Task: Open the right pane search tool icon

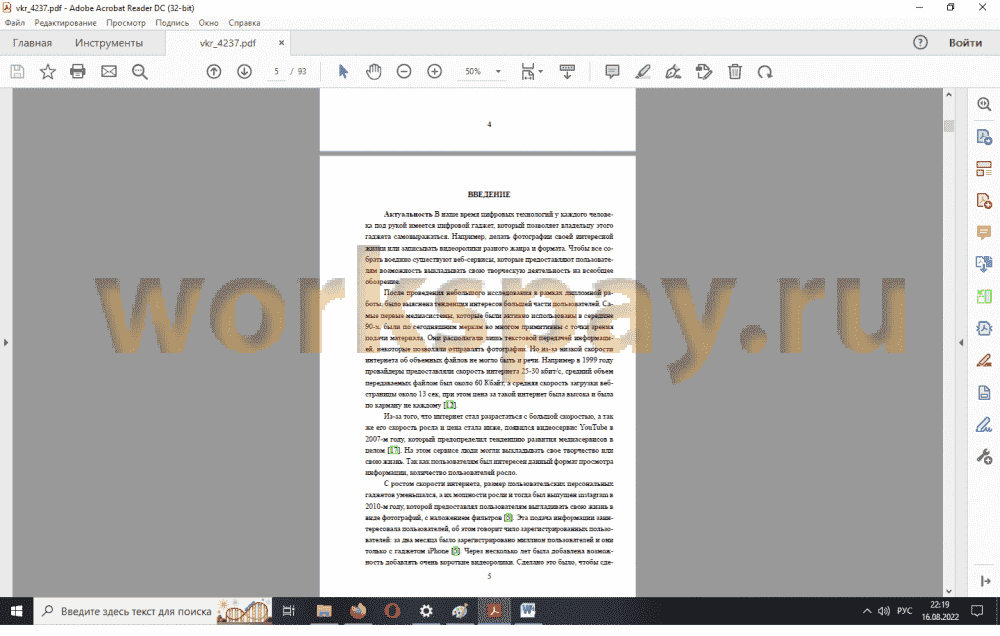Action: click(984, 104)
